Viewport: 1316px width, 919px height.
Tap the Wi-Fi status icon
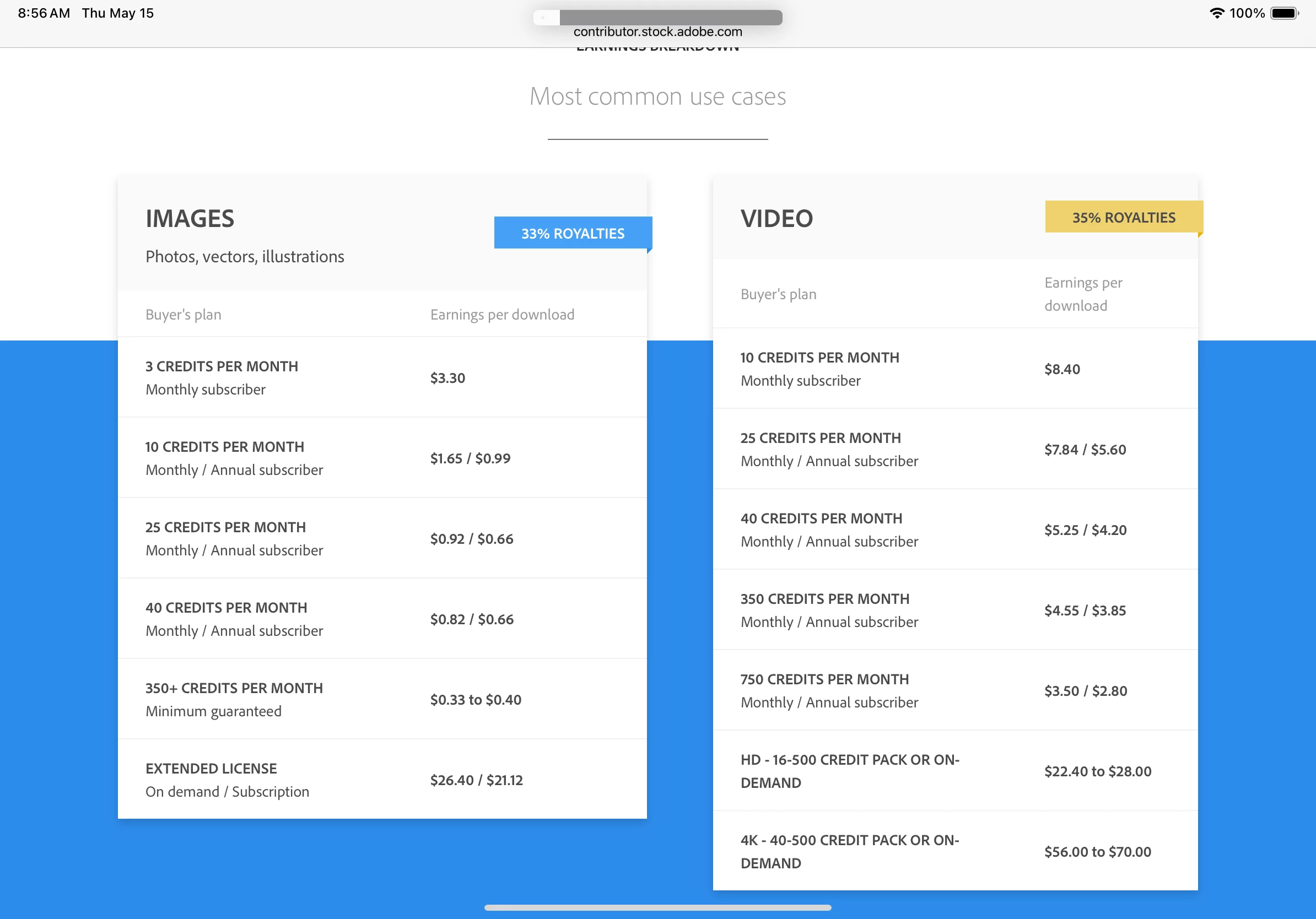[x=1216, y=13]
